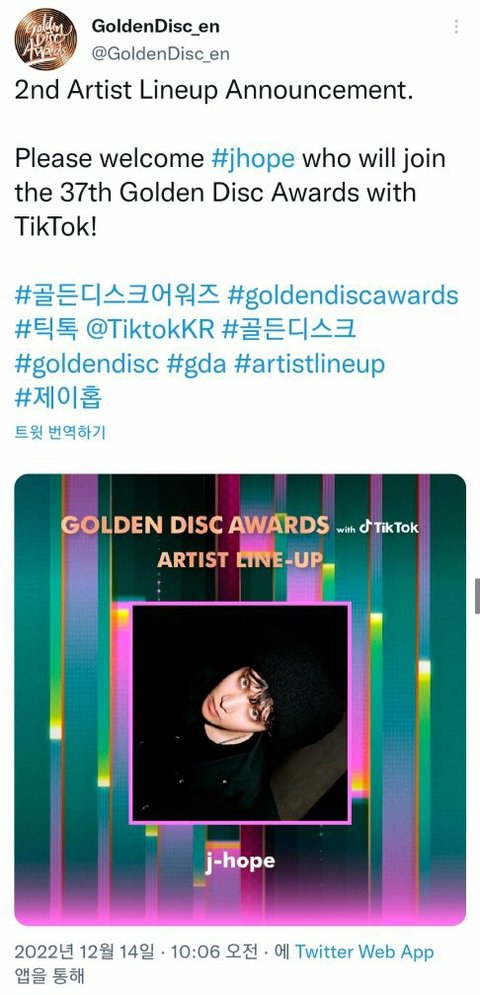Open the #제이홉 hashtag
The image size is (480, 995).
[x=58, y=399]
